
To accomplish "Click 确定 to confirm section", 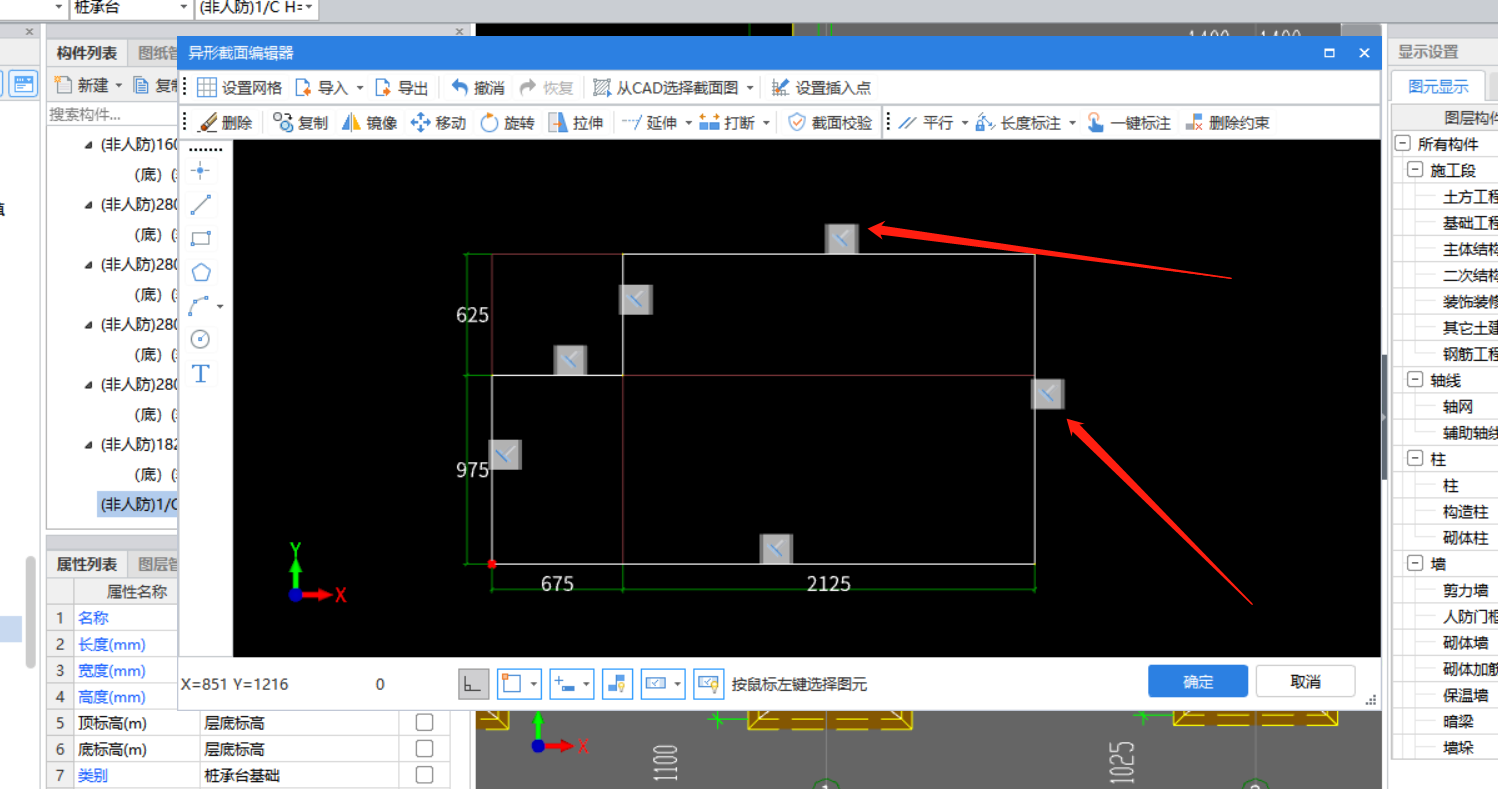I will [1198, 681].
